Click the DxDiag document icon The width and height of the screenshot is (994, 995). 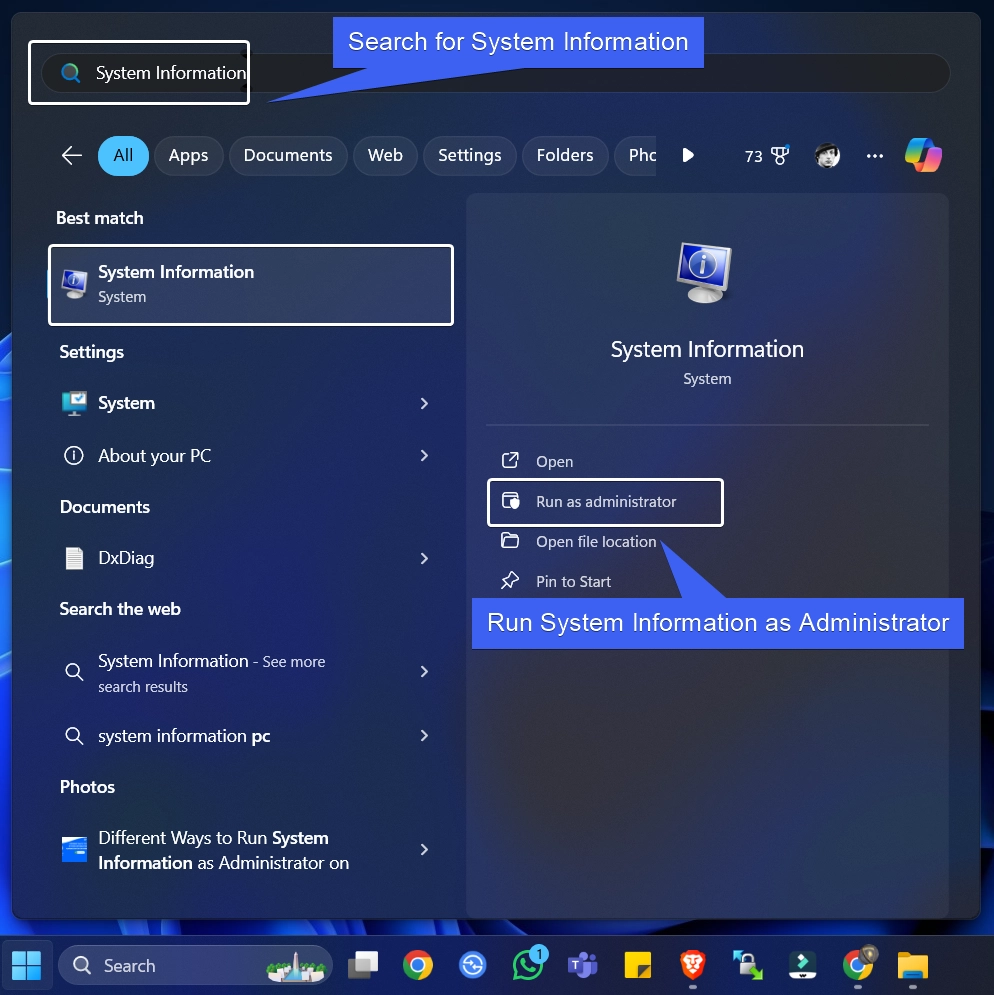click(74, 558)
